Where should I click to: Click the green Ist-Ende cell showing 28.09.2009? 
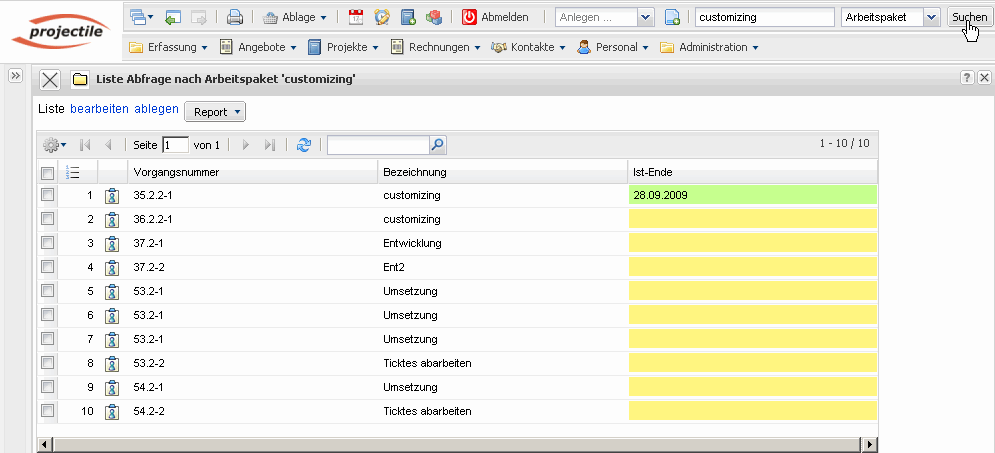point(752,195)
